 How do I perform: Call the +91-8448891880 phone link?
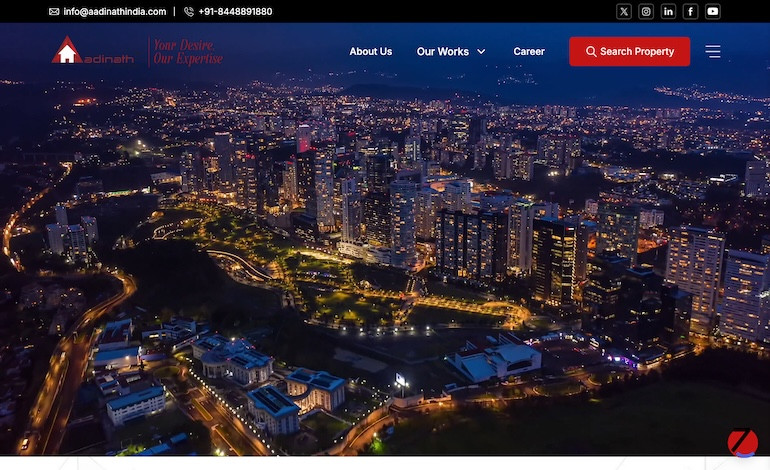[235, 12]
